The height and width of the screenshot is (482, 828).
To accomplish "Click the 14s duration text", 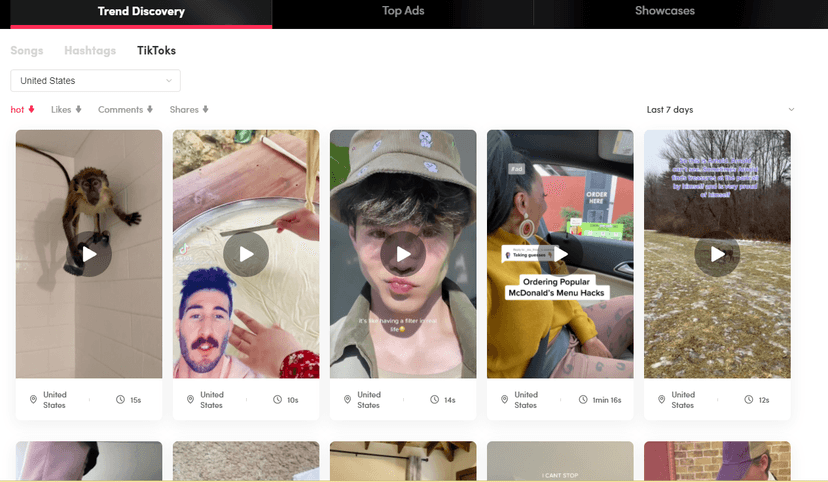I will 450,400.
